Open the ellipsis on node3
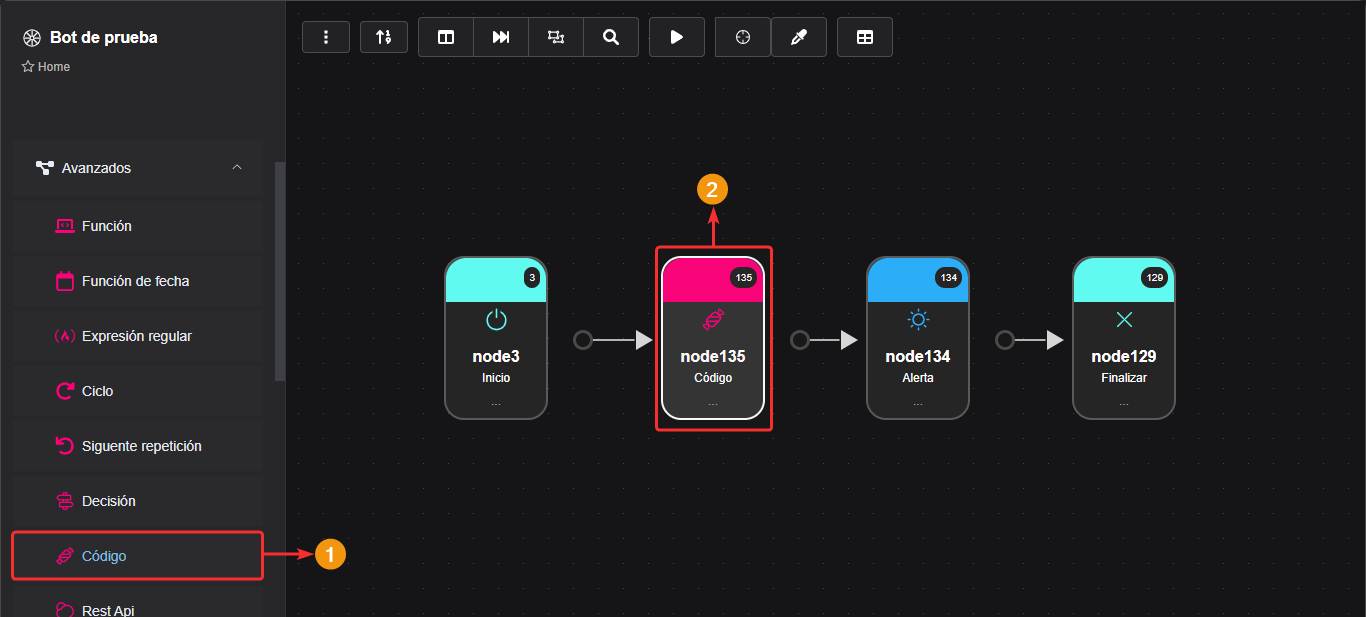This screenshot has height=617, width=1366. [496, 403]
